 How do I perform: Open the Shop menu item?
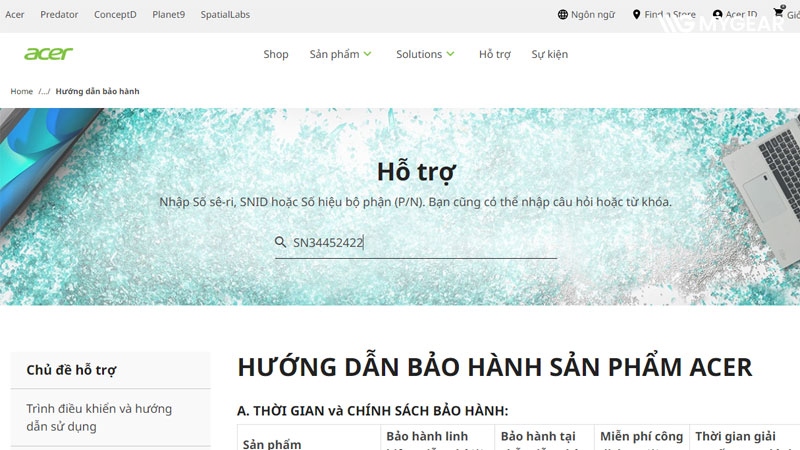pyautogui.click(x=276, y=54)
